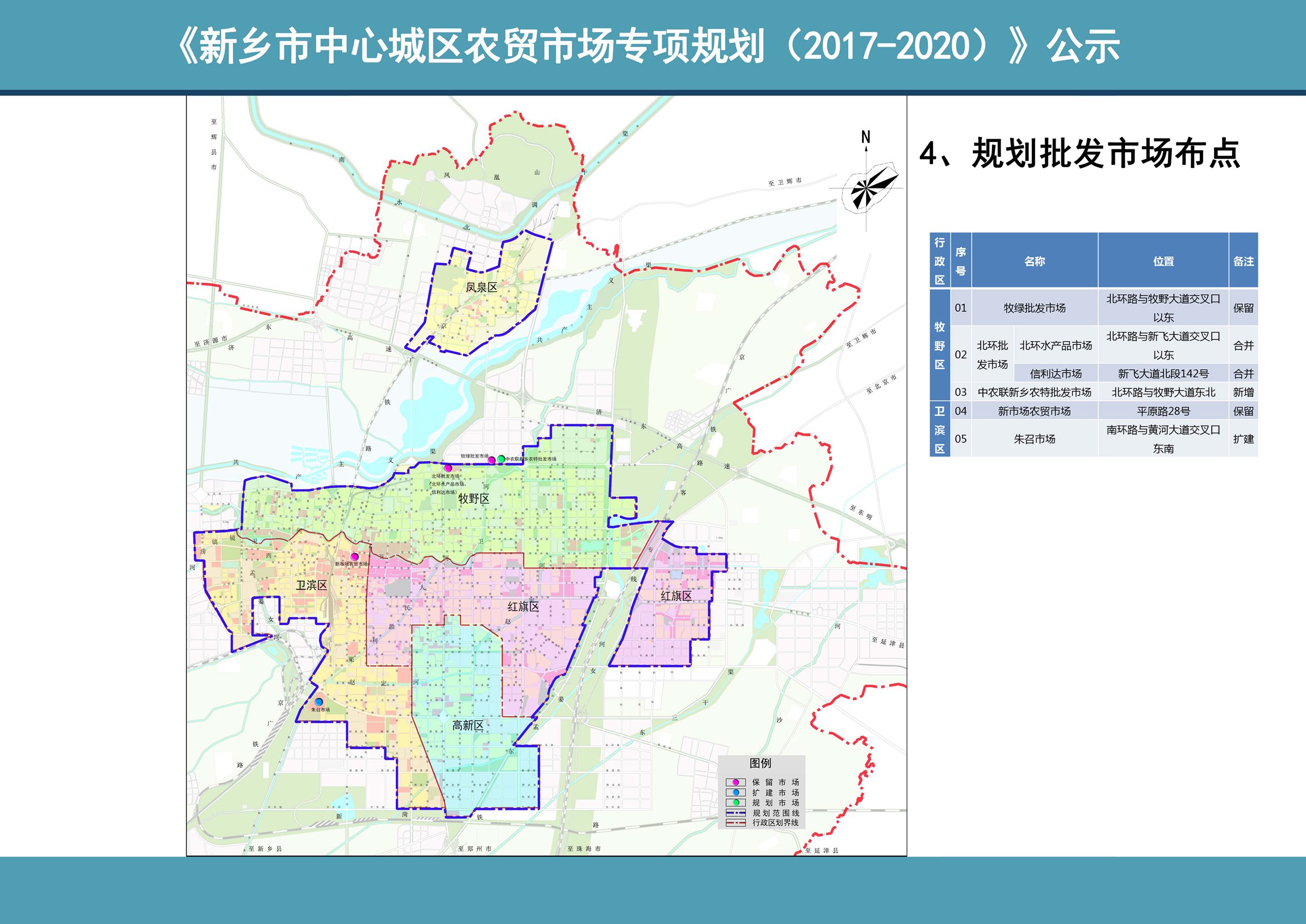Click the 保留市场 legend label
1306x924 pixels.
pos(775,783)
